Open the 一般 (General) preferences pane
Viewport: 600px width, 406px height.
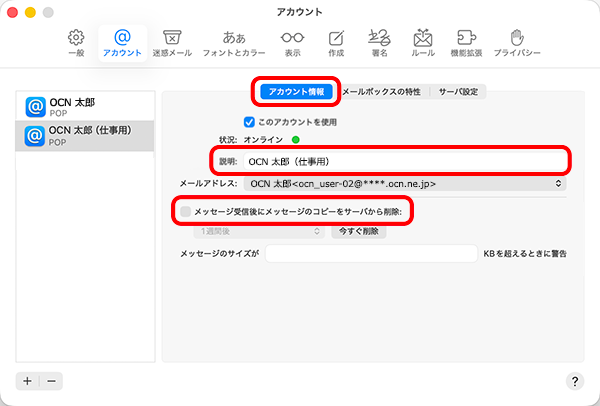77,42
